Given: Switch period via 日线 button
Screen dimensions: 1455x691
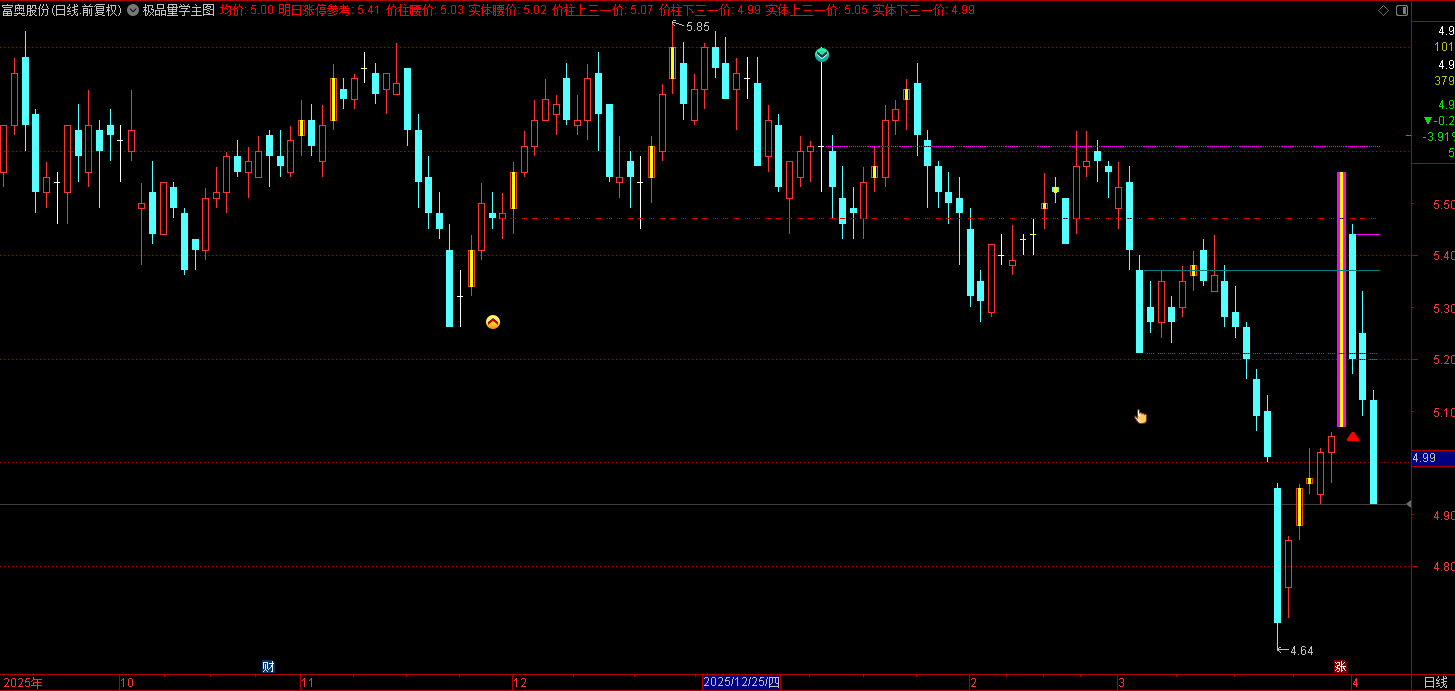Looking at the screenshot, I should (1435, 682).
